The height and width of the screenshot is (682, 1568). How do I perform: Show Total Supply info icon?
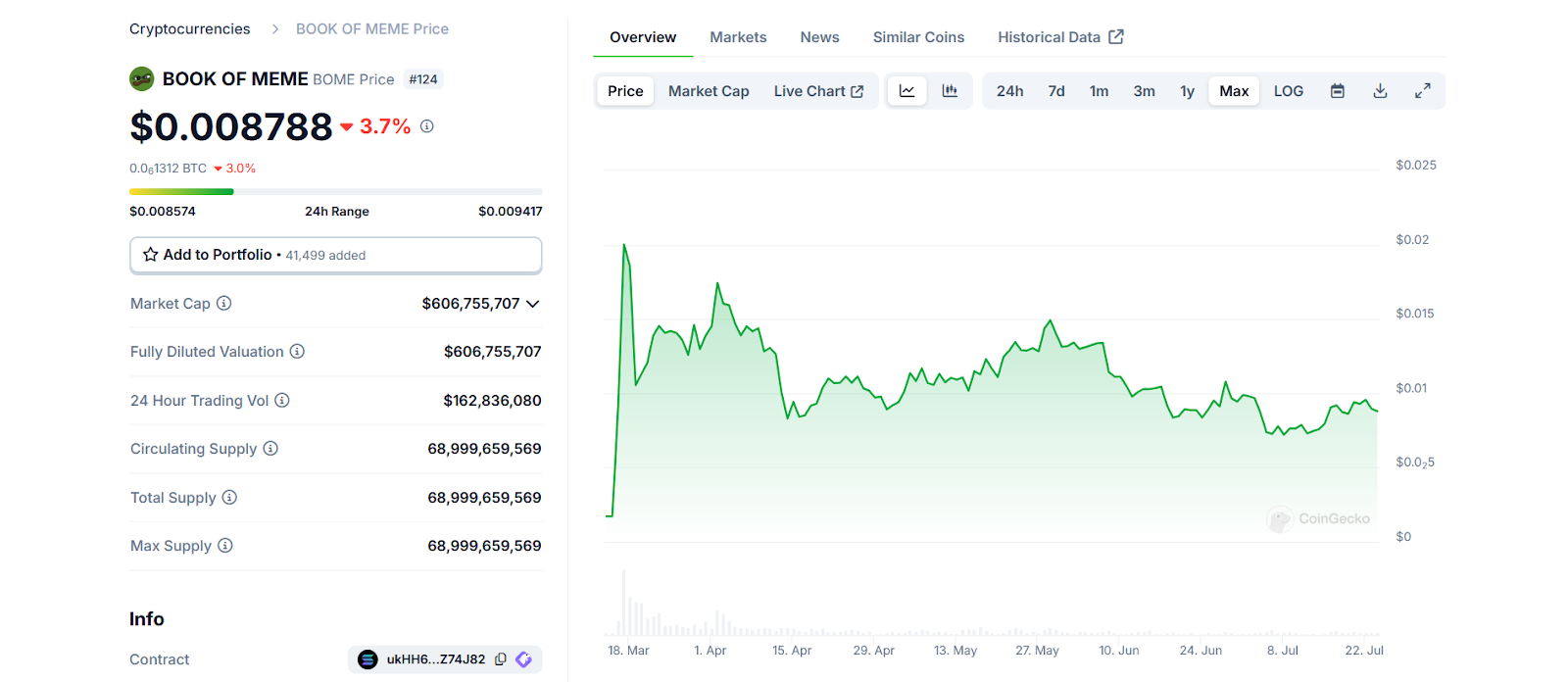pyautogui.click(x=229, y=498)
